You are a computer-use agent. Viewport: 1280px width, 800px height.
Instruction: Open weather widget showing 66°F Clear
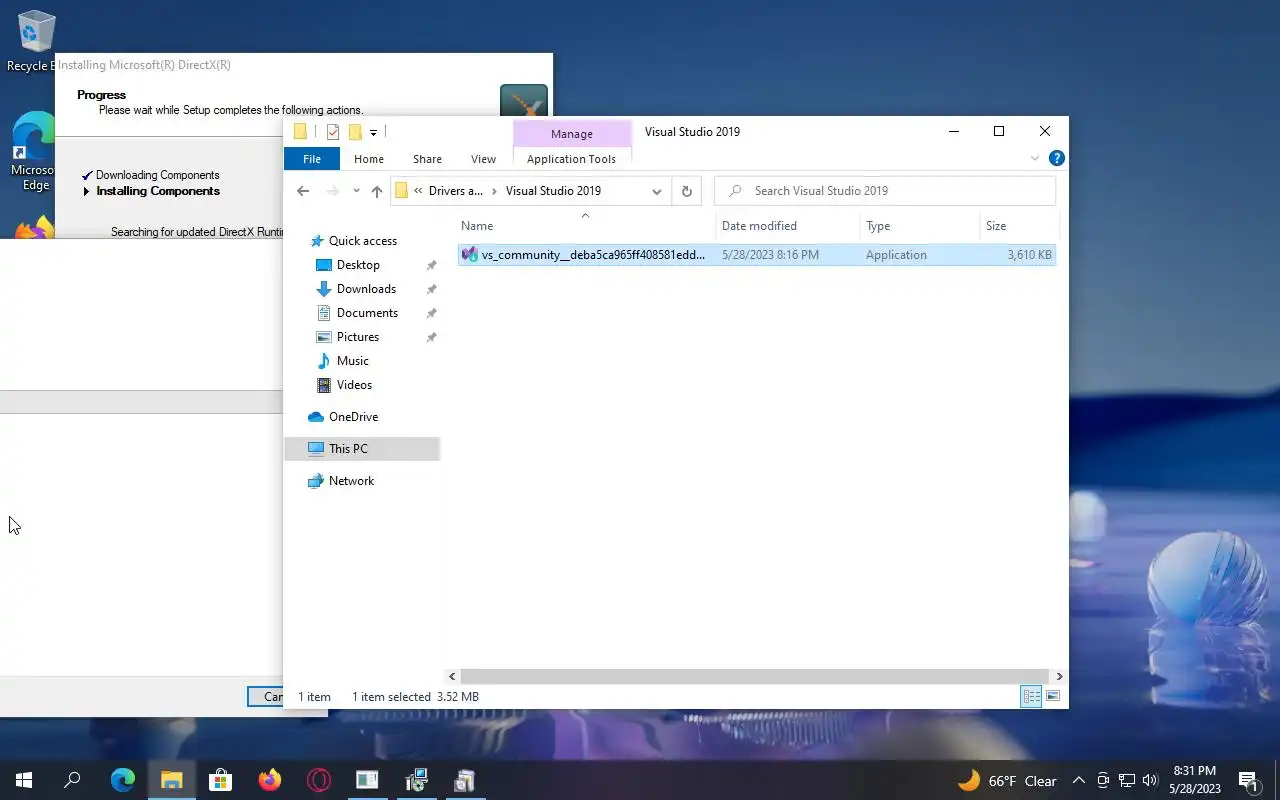click(1008, 781)
